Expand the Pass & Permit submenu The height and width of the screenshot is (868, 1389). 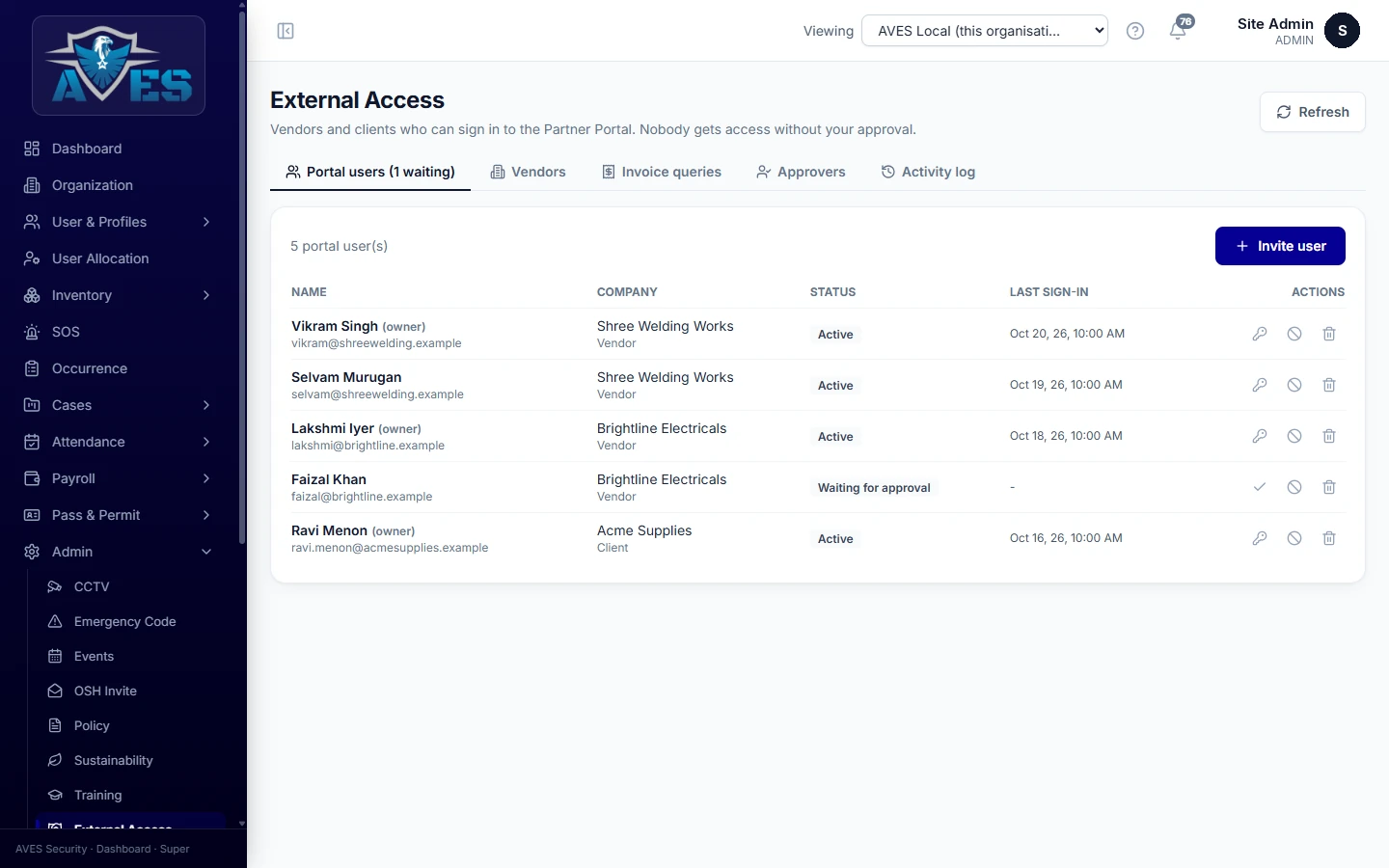119,515
